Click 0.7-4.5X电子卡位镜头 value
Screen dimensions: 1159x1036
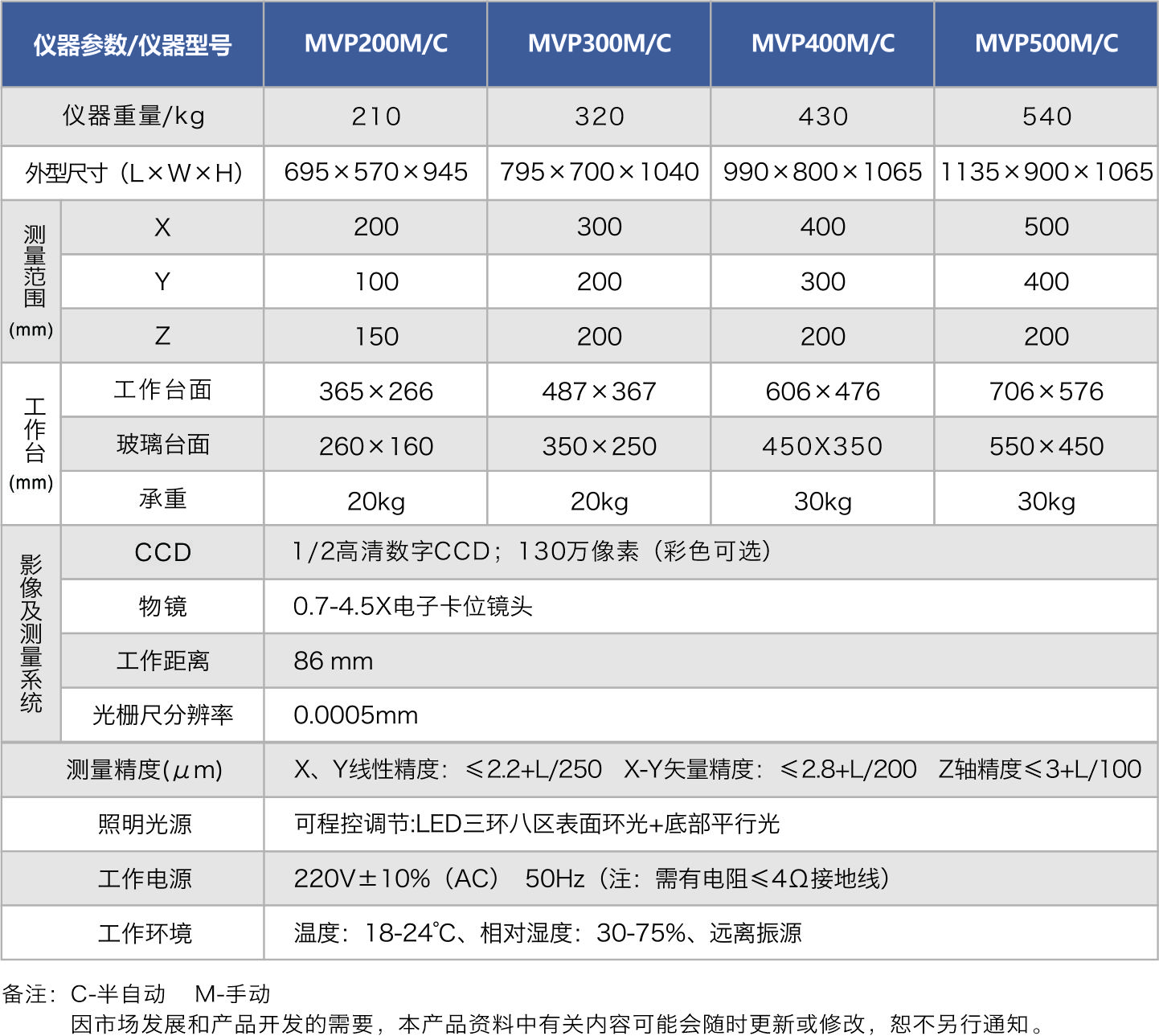(x=413, y=606)
